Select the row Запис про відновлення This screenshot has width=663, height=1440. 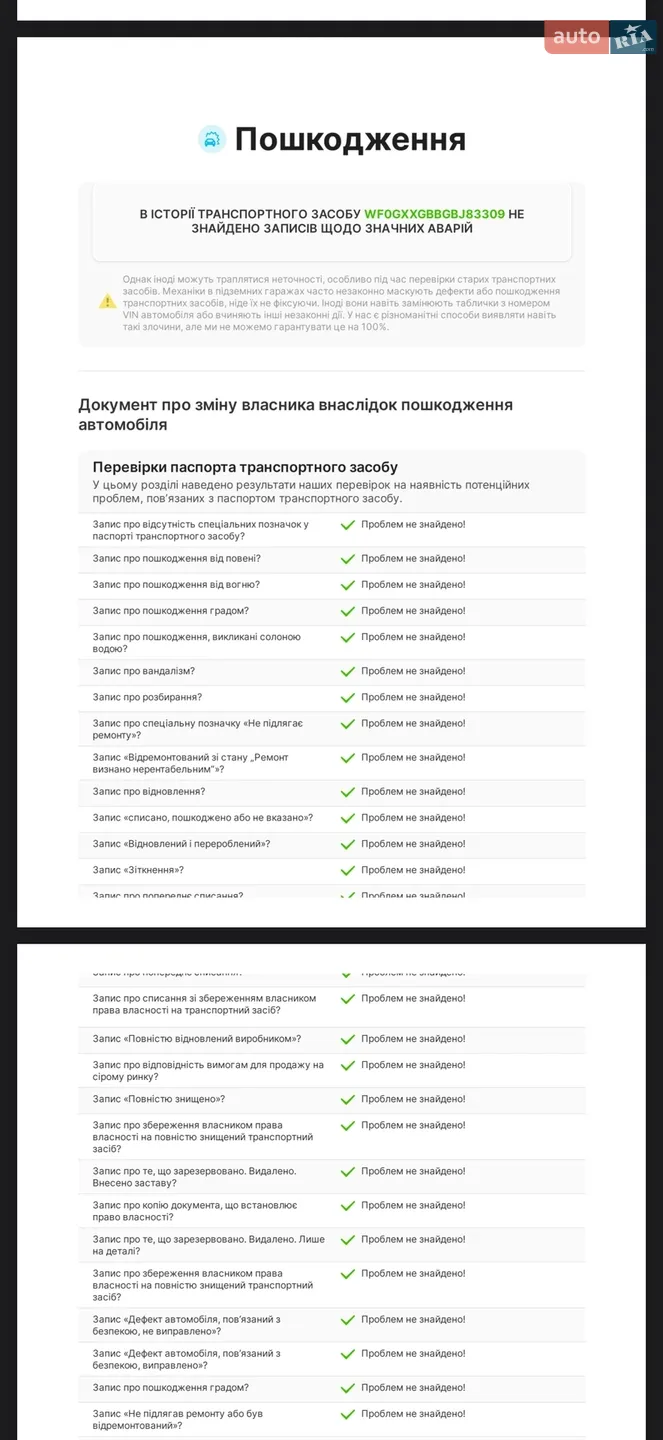tap(332, 792)
